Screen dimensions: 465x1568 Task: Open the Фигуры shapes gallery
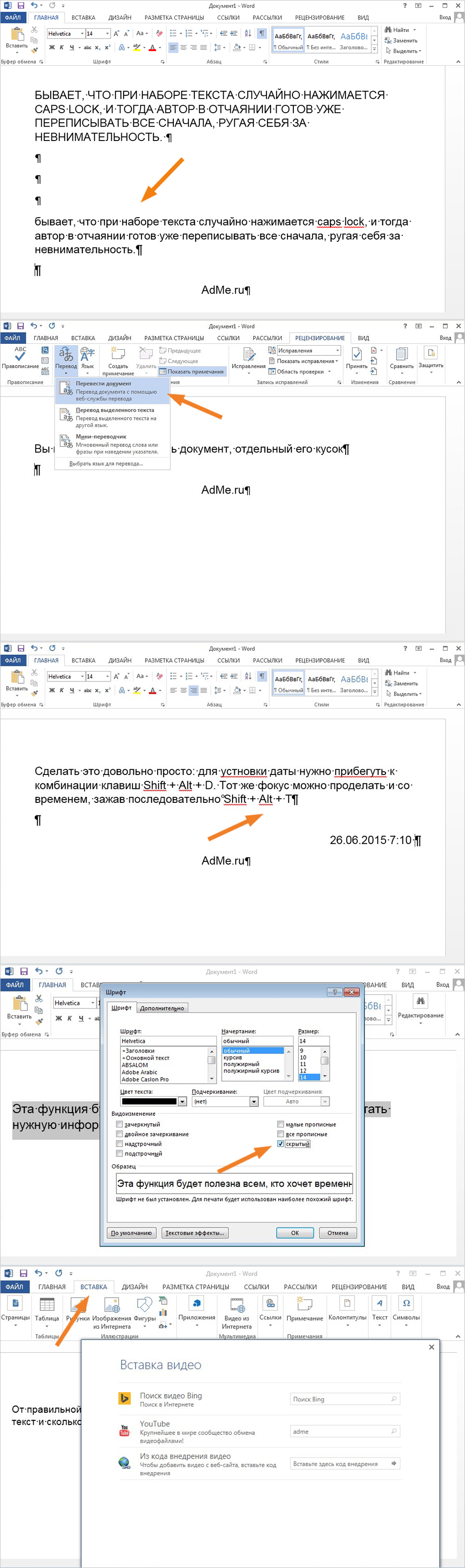(144, 1308)
